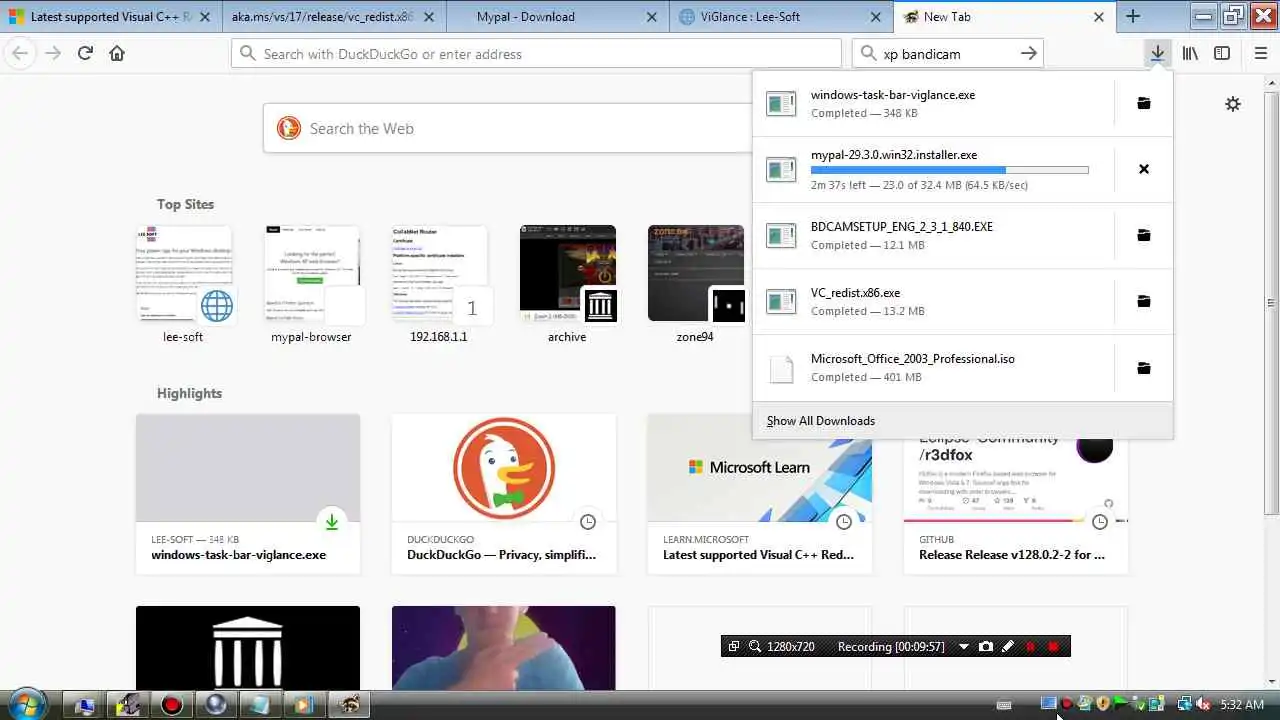Open the GitHub r3dfox Release highlight card
This screenshot has width=1280, height=720.
tap(1016, 494)
